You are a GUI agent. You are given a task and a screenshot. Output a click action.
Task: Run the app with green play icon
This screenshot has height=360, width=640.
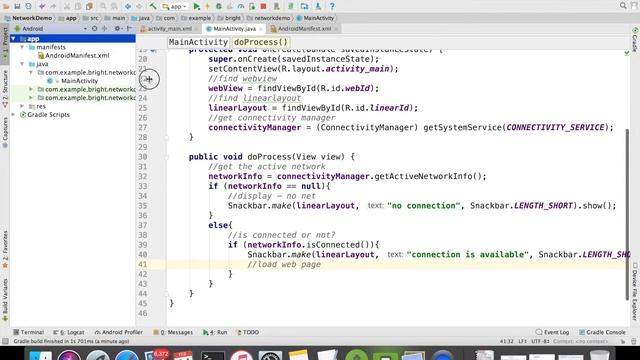[196, 6]
